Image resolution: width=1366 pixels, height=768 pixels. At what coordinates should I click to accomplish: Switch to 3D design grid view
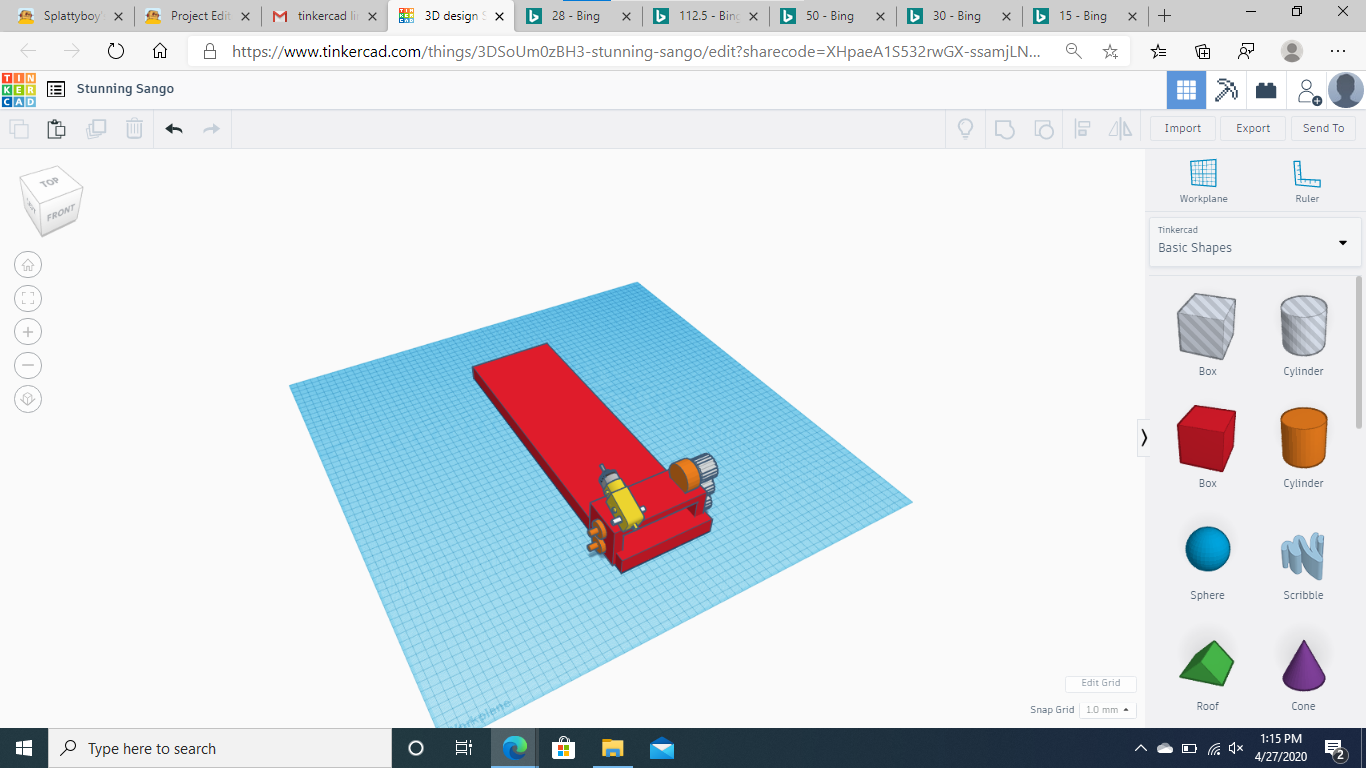tap(1186, 90)
